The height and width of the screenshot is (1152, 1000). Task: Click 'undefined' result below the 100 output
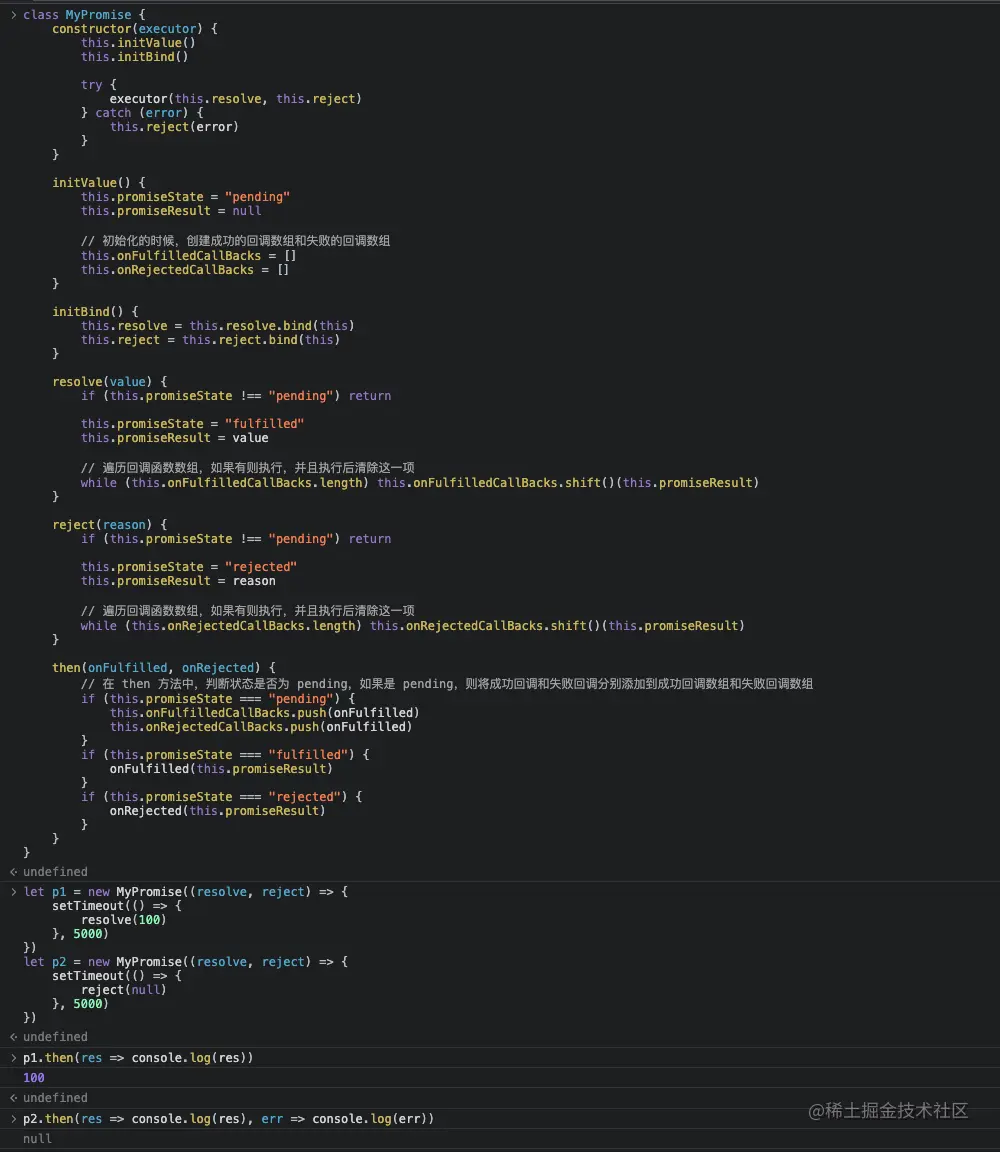tap(55, 1098)
